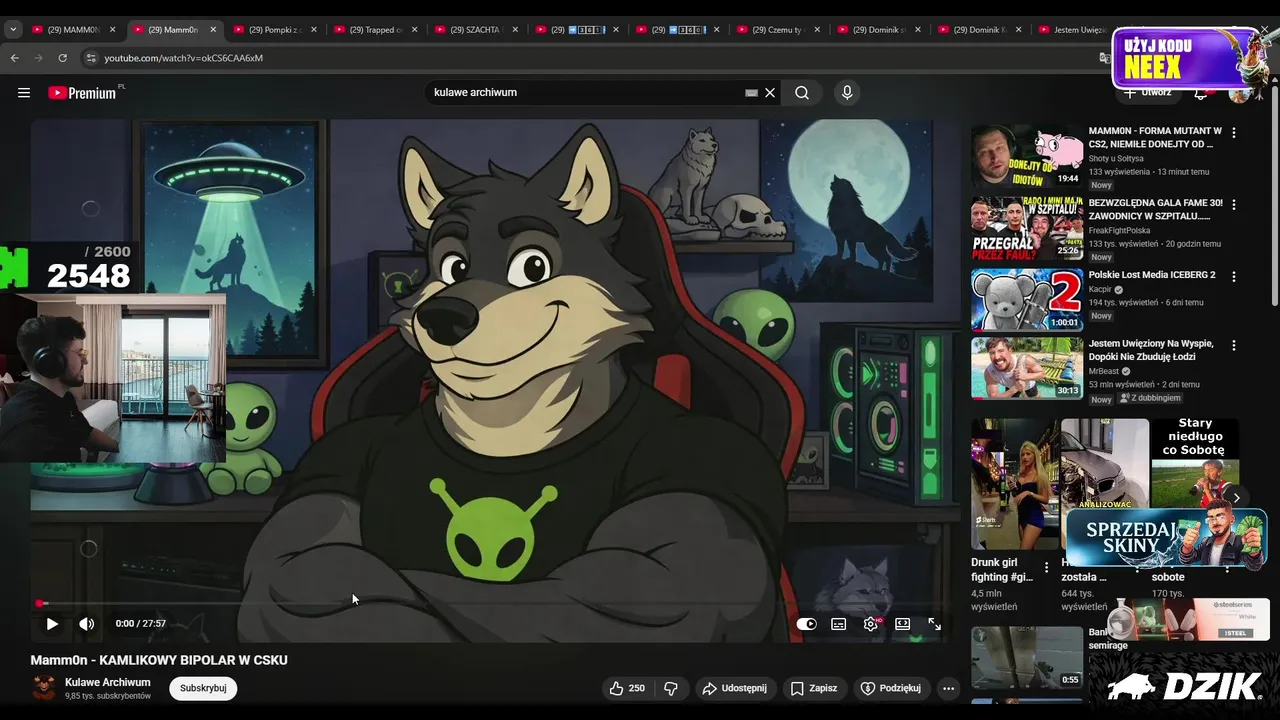Screen dimensions: 1280x720
Task: Open options for BEZWZGLĘDNA GALA FAME video
Action: point(1234,204)
